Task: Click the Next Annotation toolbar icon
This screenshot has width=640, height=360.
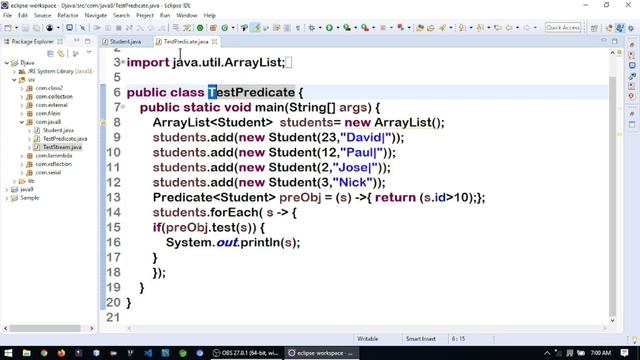Action: tap(462, 28)
